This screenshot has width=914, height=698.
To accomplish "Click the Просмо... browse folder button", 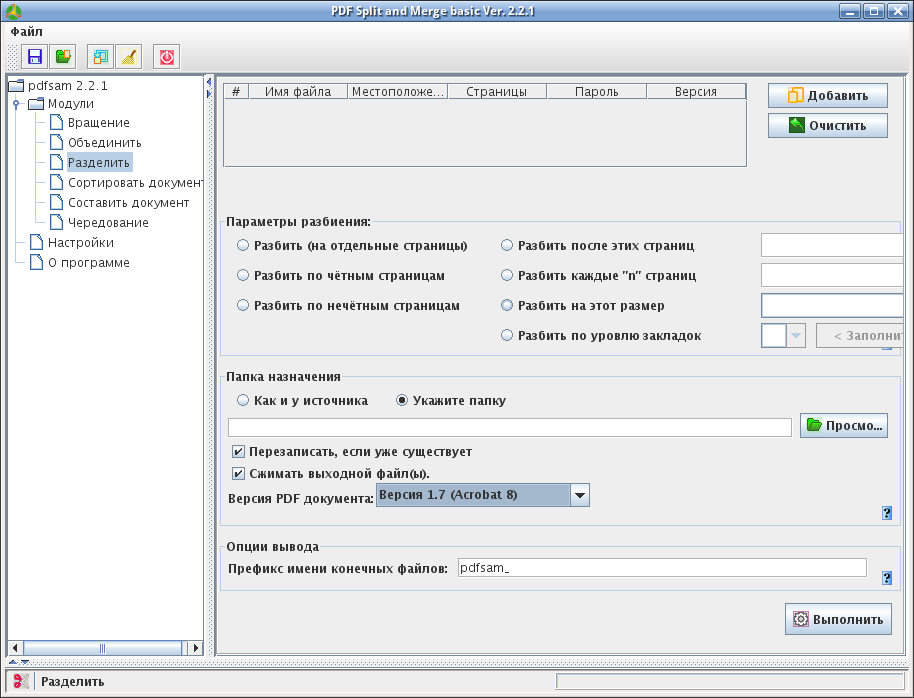I will click(x=844, y=426).
